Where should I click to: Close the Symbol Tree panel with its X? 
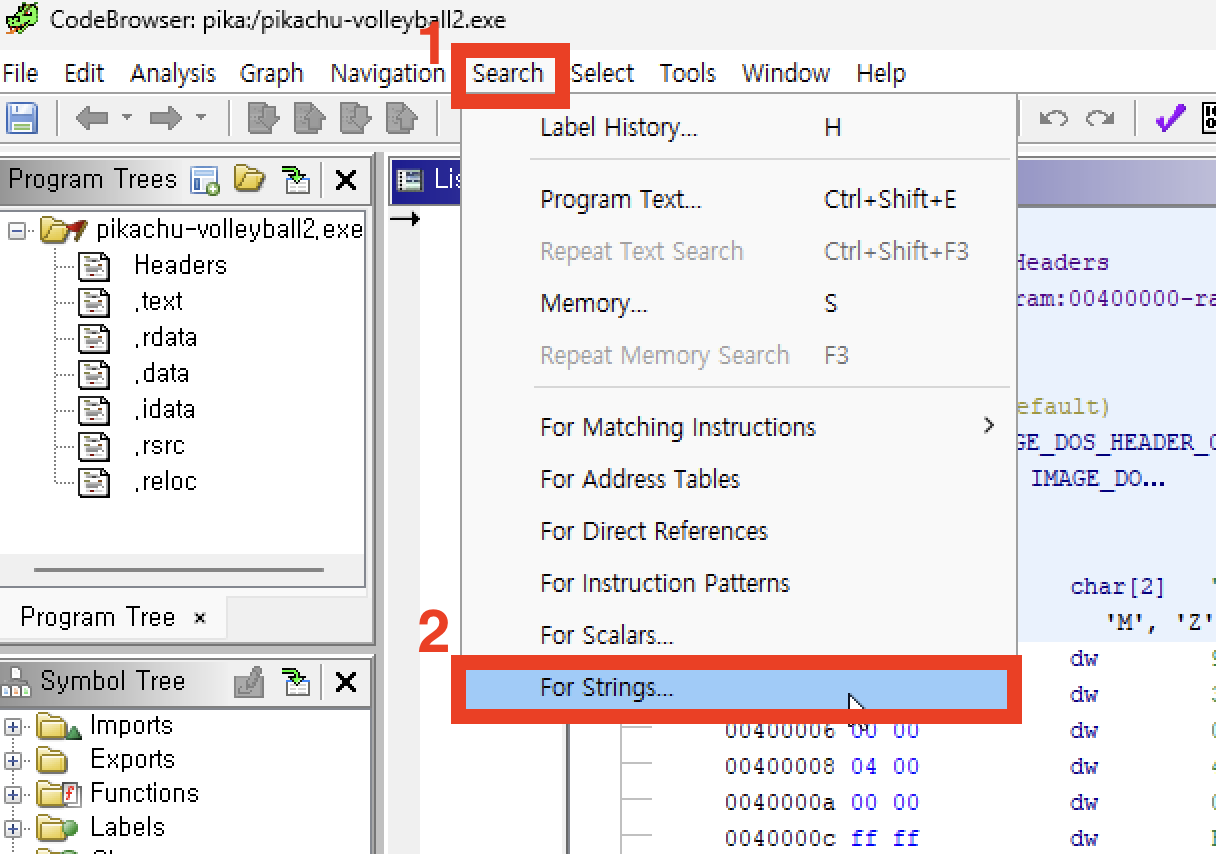click(346, 683)
